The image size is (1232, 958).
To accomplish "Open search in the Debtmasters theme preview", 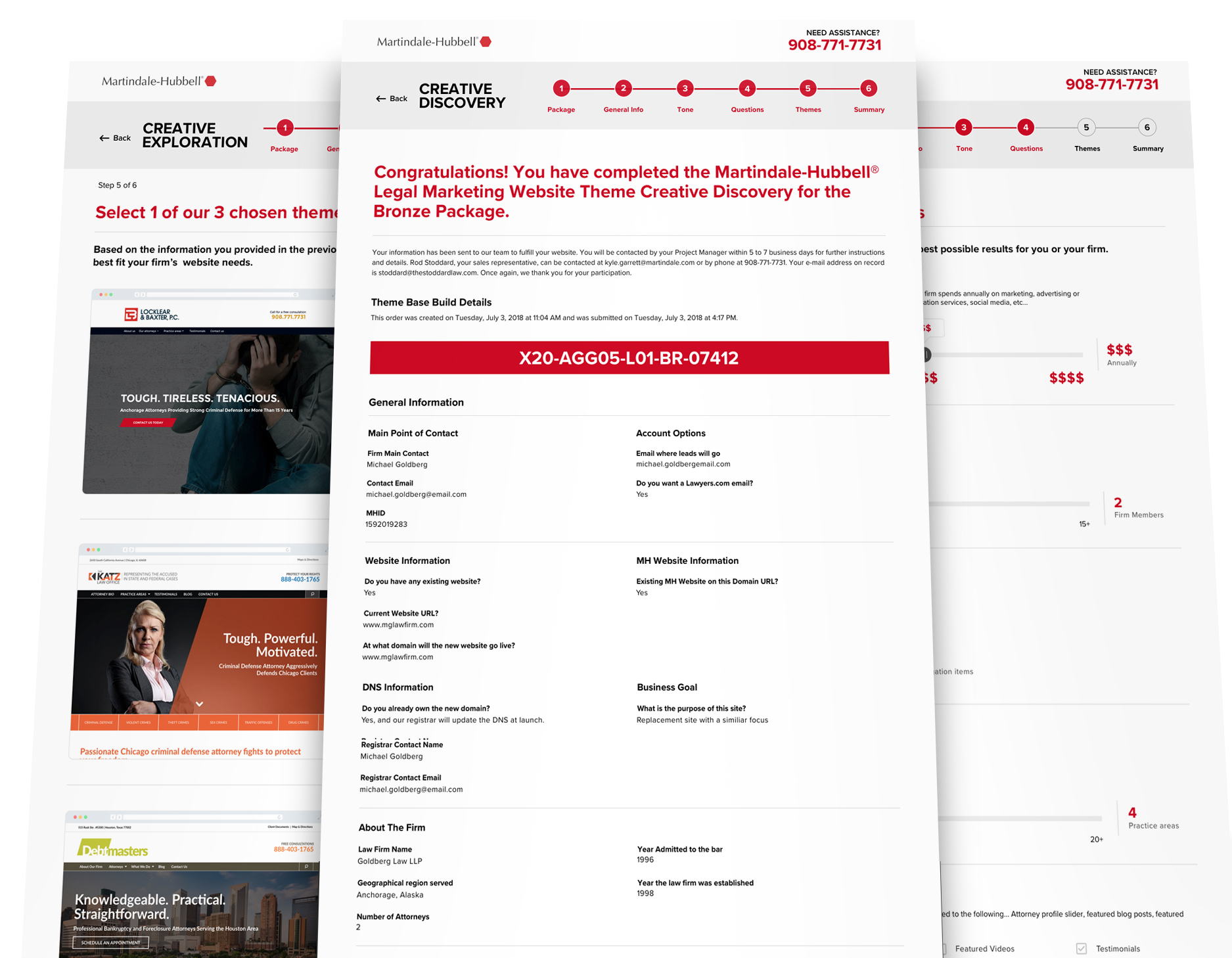I will pyautogui.click(x=306, y=867).
